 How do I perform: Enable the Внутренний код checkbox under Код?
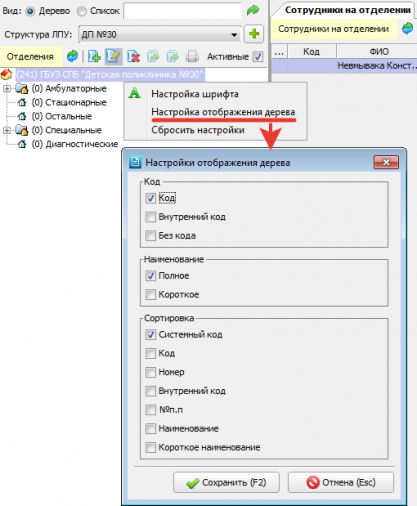tap(151, 217)
